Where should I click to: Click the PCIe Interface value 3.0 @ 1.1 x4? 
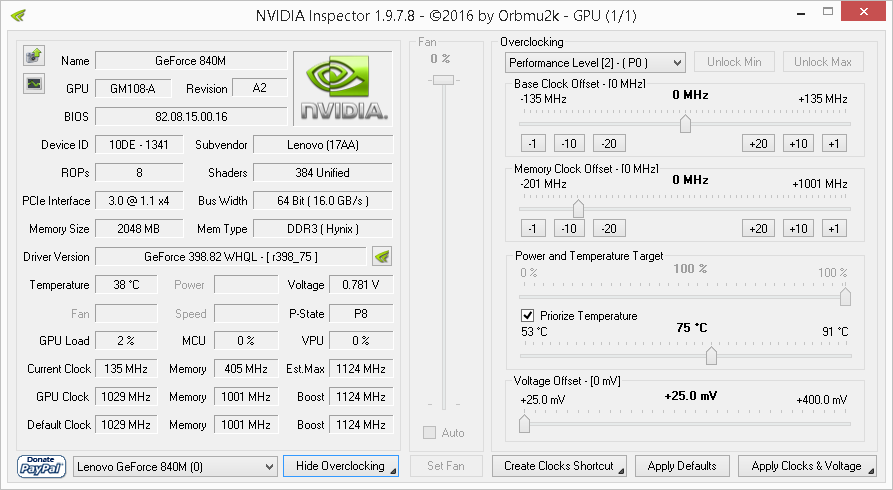tap(139, 201)
